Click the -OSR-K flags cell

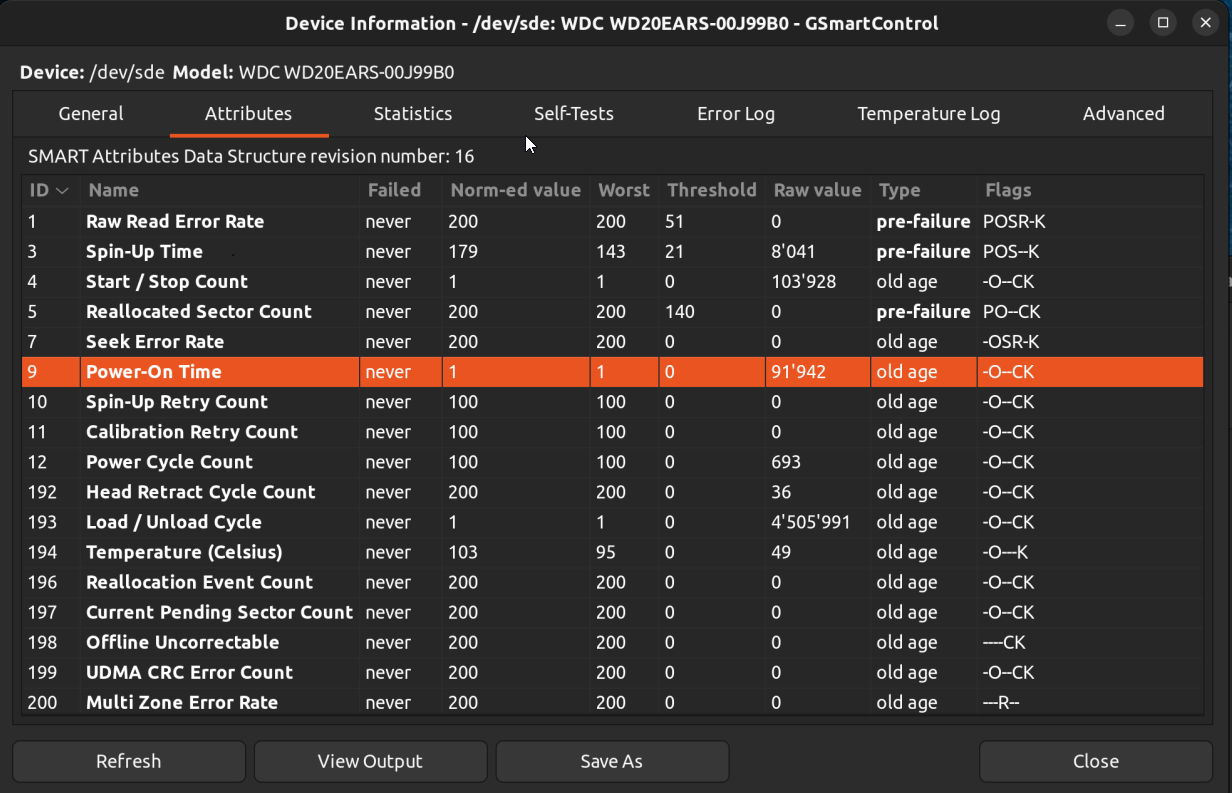[x=1011, y=341]
